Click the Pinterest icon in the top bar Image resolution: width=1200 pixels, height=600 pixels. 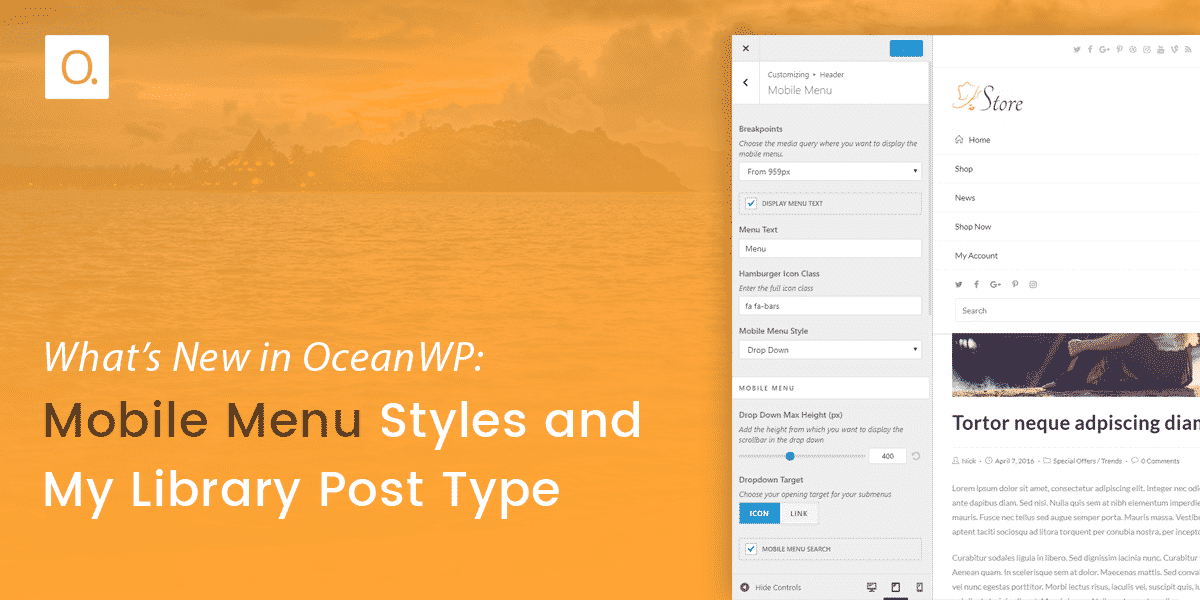[x=1119, y=49]
